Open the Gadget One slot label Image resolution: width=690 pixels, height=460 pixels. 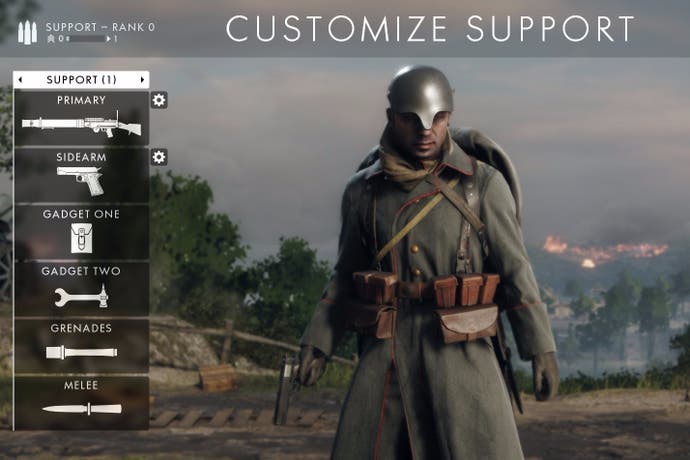point(81,214)
